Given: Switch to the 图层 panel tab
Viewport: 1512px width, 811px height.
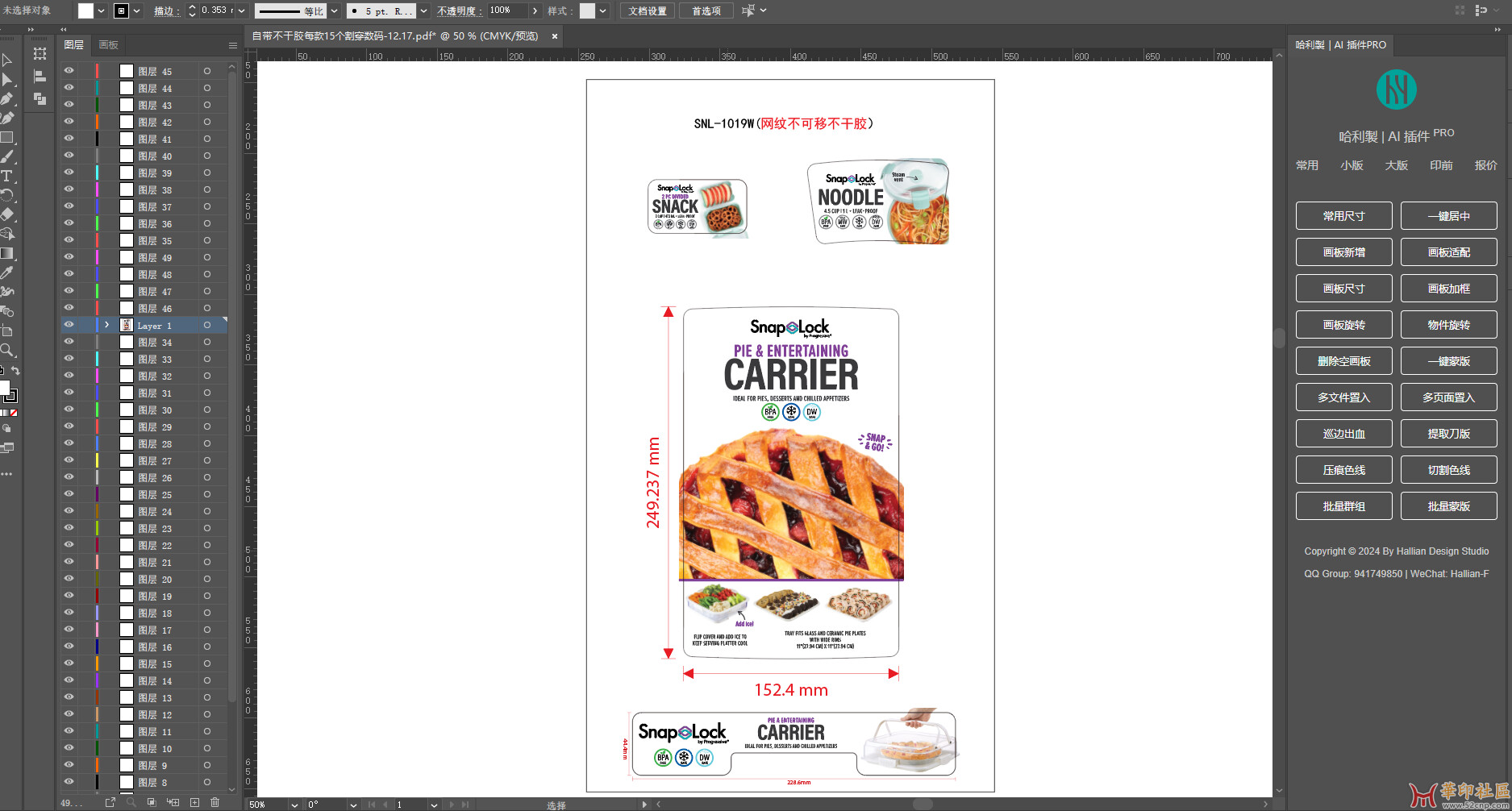Looking at the screenshot, I should click(74, 45).
